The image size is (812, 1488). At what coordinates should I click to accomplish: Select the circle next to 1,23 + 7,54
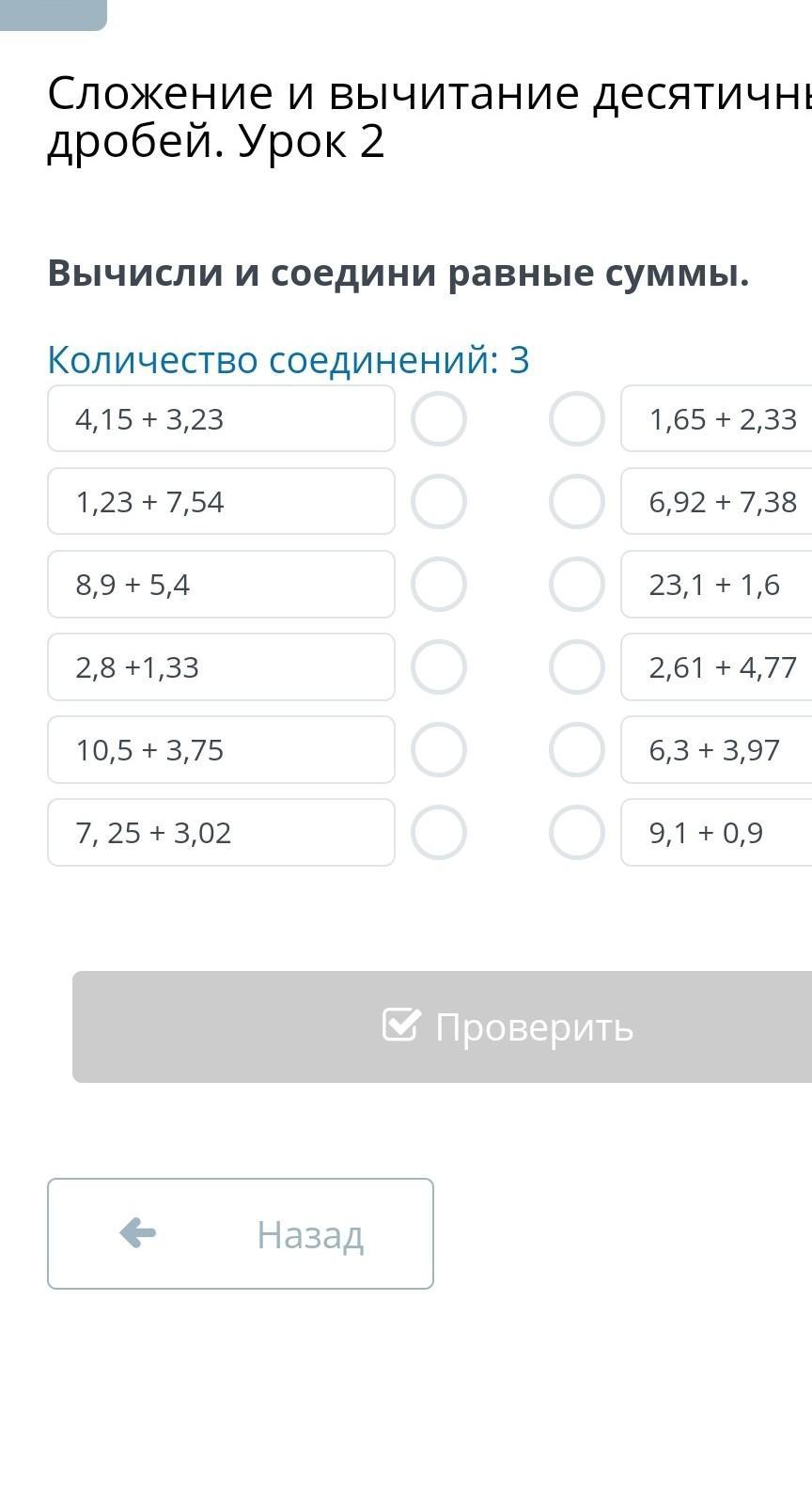point(439,502)
